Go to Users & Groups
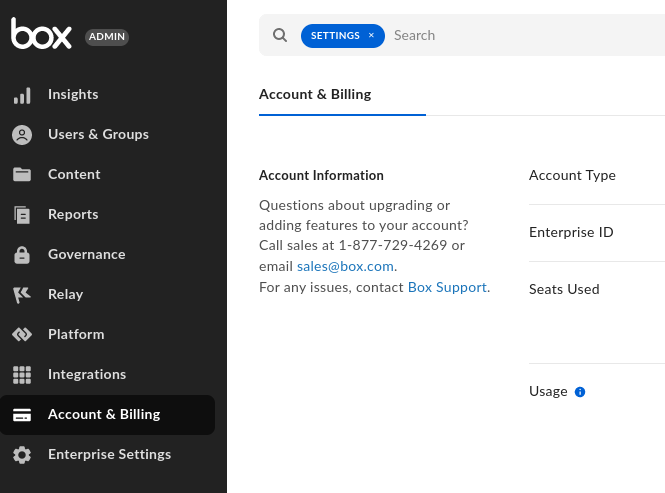665x493 pixels. point(98,134)
